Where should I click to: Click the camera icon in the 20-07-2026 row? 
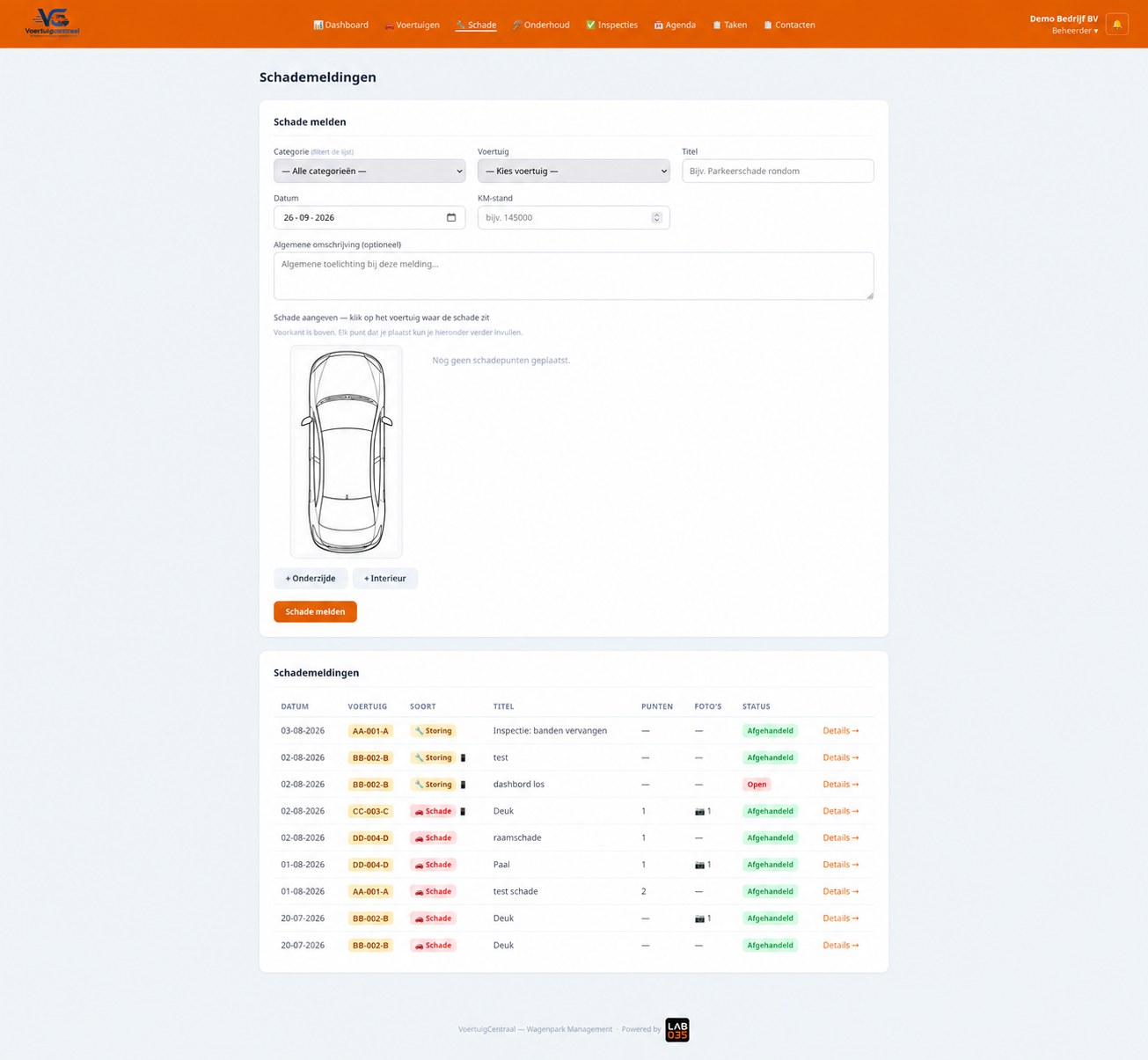pos(700,918)
